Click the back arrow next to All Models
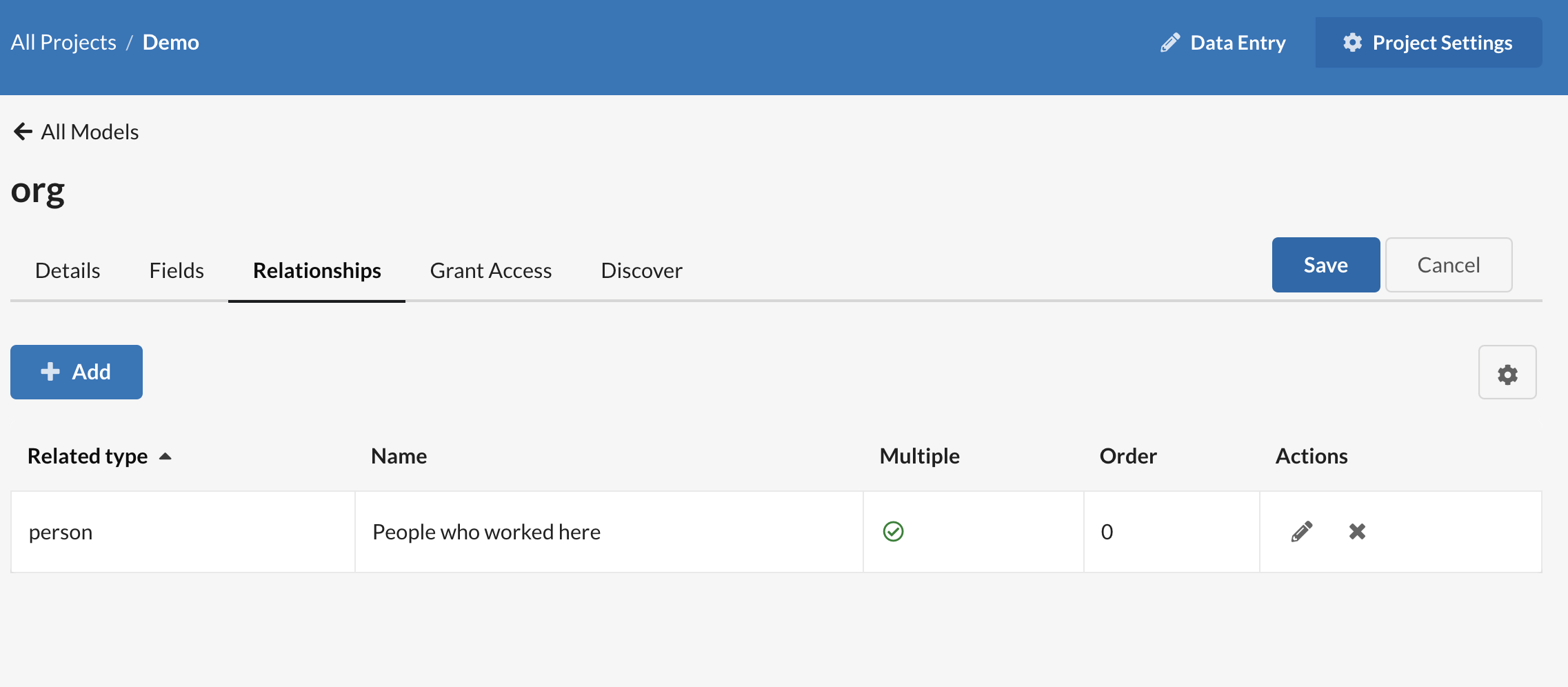 [23, 132]
